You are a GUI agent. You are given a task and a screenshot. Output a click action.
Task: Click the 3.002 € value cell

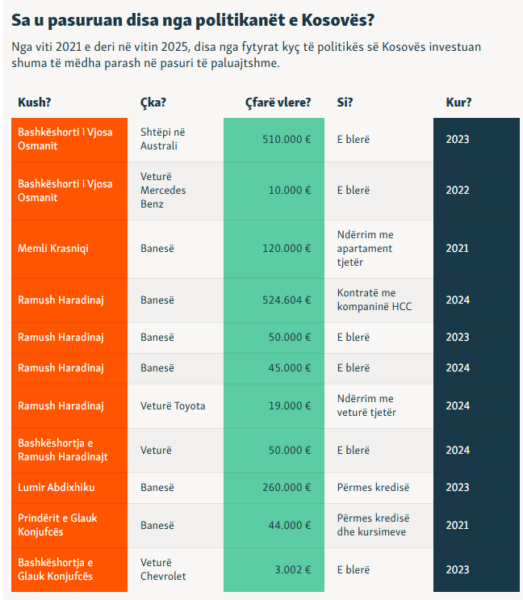coord(274,570)
